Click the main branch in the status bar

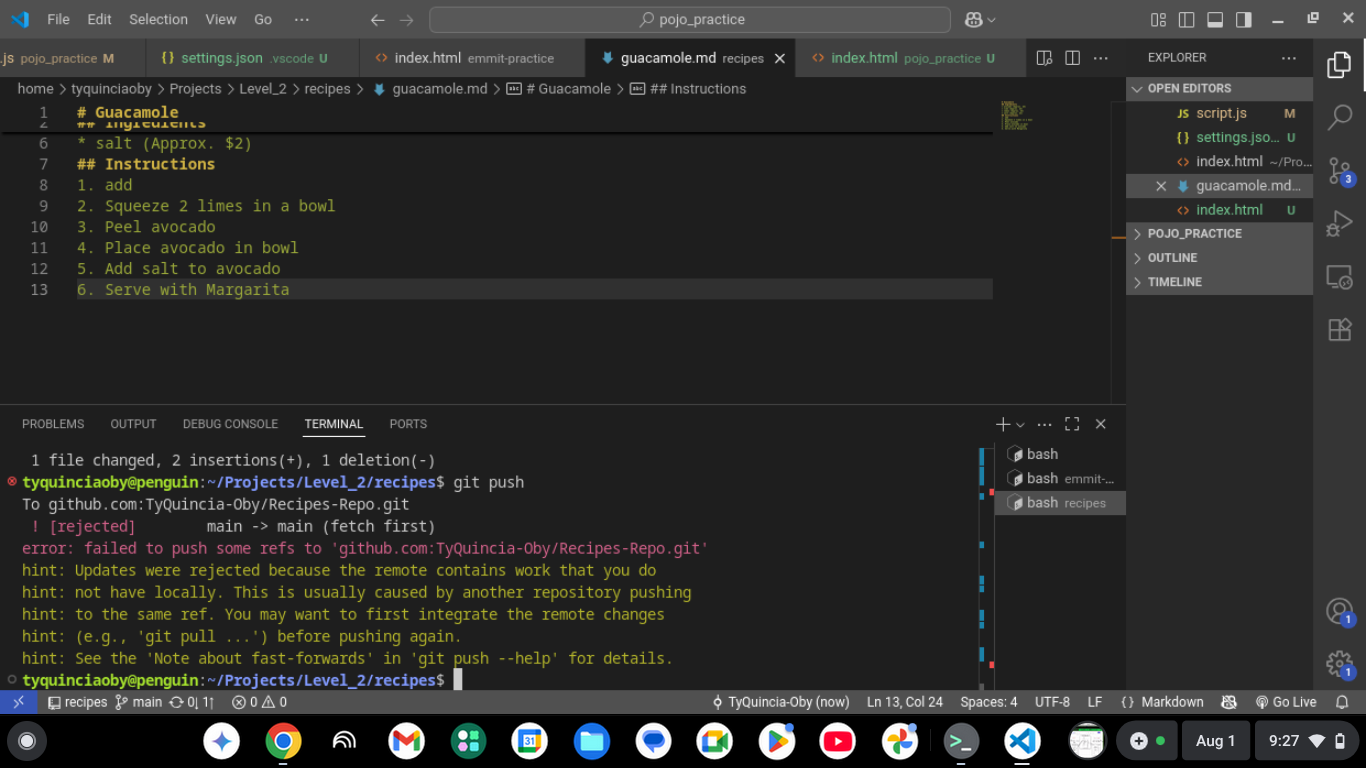coord(138,702)
